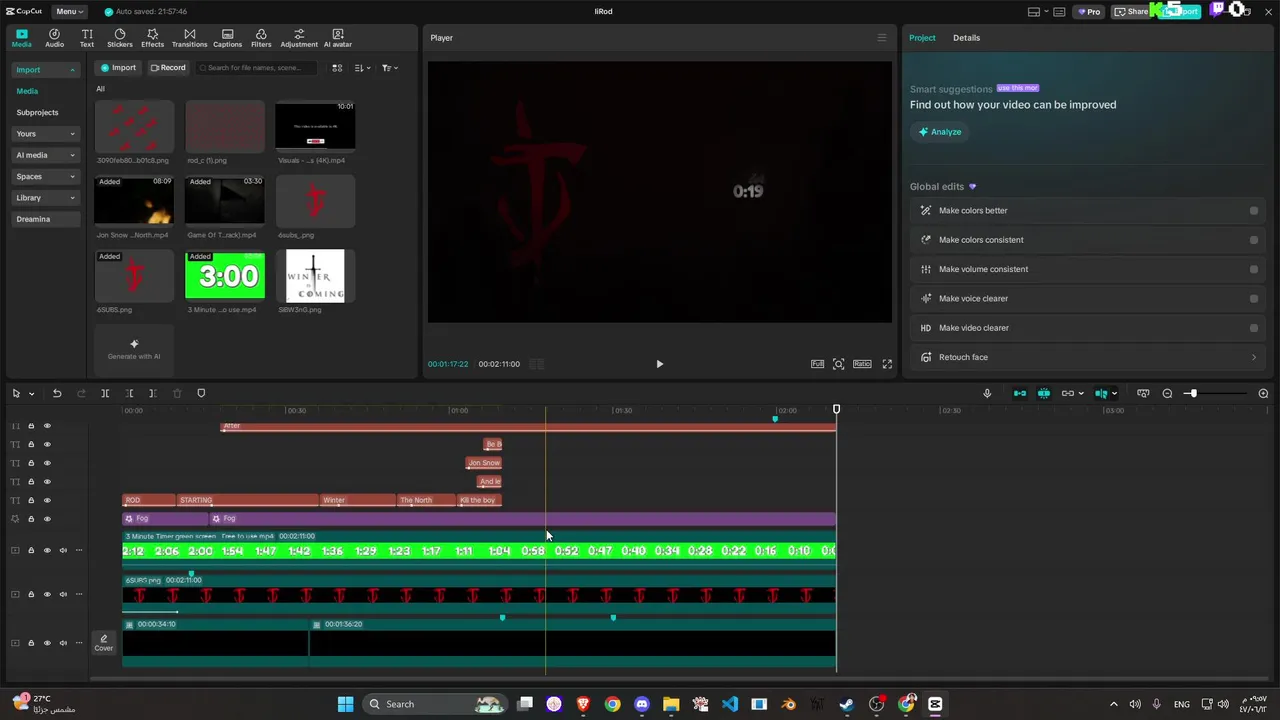The image size is (1280, 720).
Task: Open Subprojects in sidebar
Action: [x=37, y=113]
